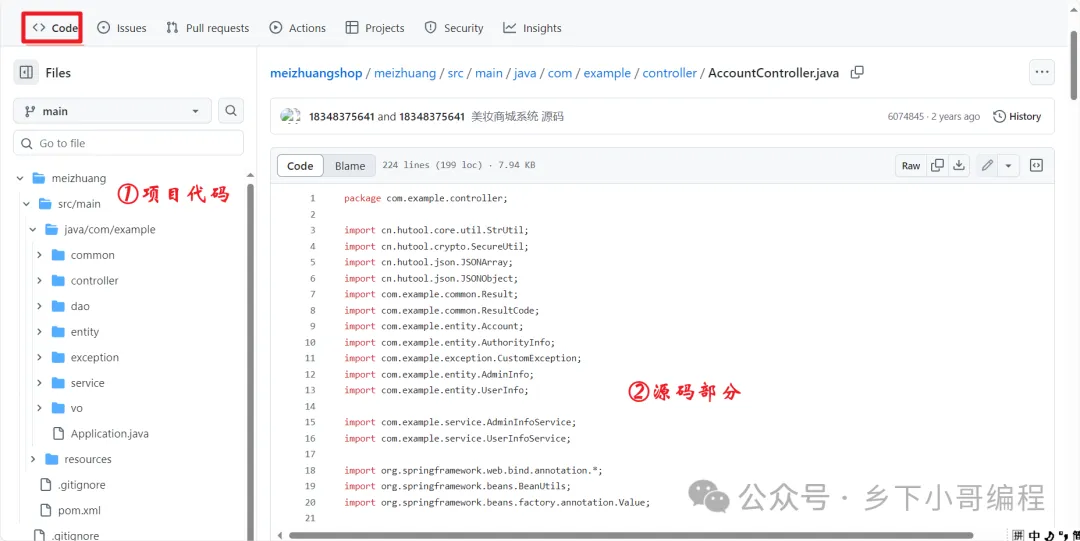Viewport: 1080px width, 541px height.
Task: Go to java breadcrumb link
Action: click(525, 72)
